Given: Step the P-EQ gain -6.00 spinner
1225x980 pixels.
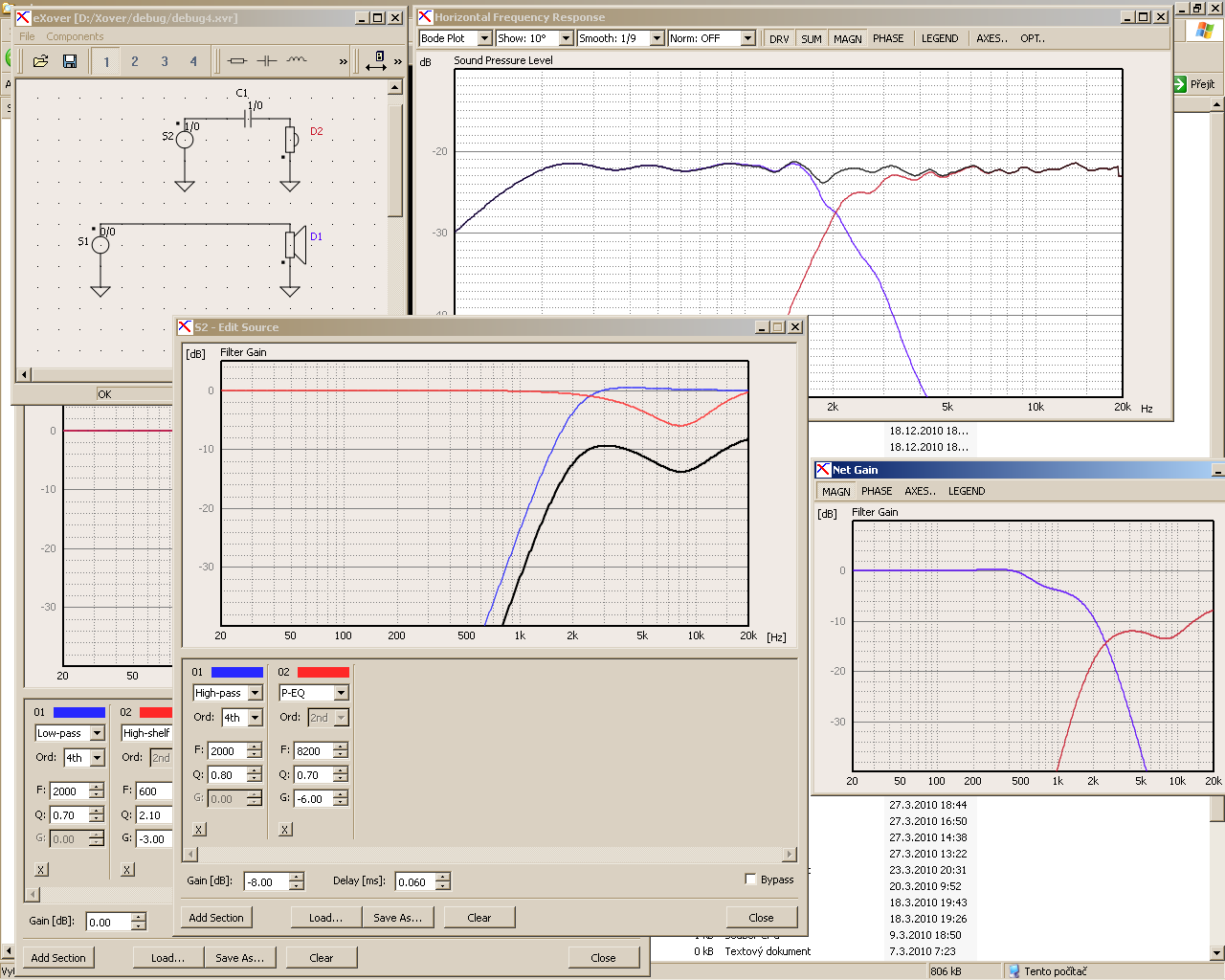Looking at the screenshot, I should [x=341, y=799].
